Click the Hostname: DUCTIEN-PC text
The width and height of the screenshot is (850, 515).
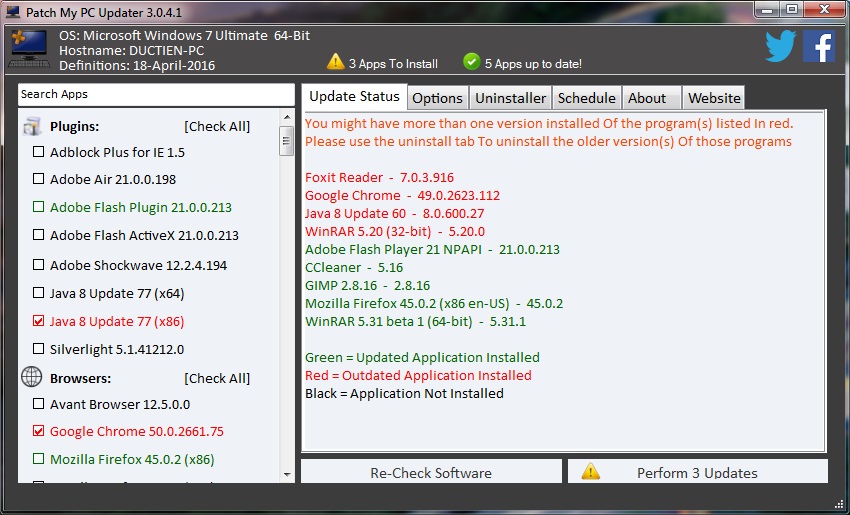tap(132, 50)
